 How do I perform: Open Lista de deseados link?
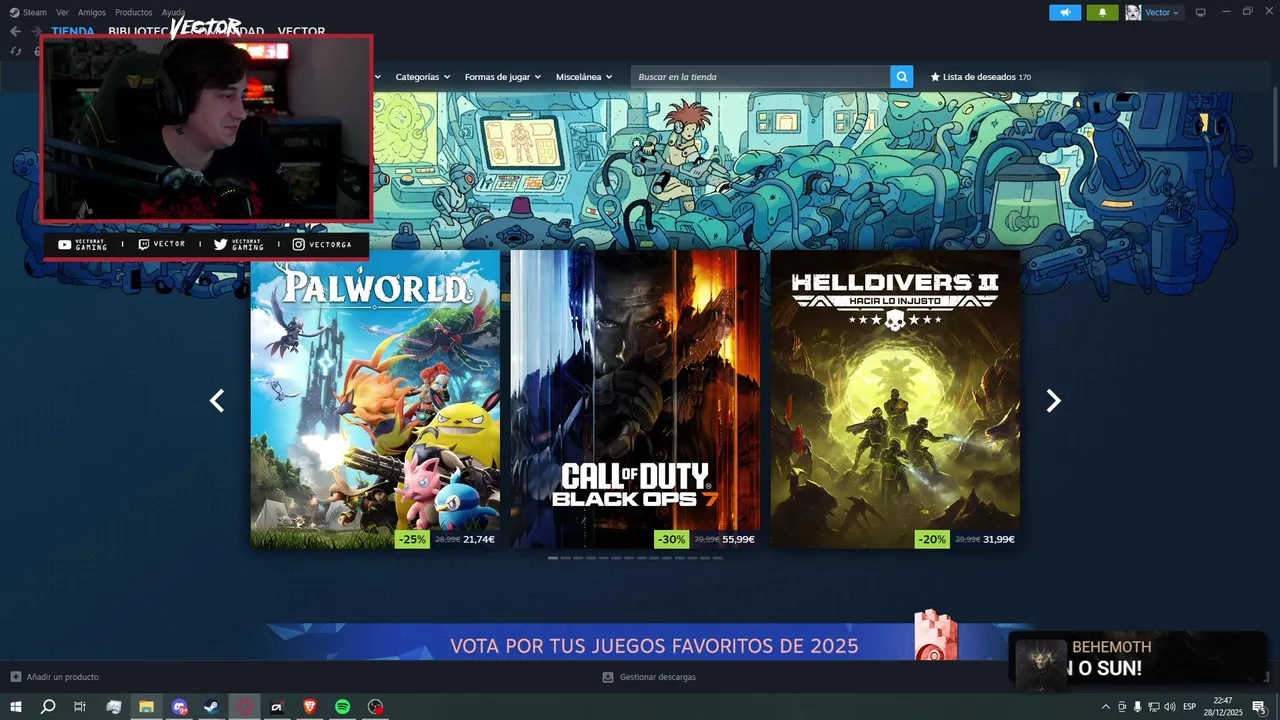pyautogui.click(x=980, y=77)
